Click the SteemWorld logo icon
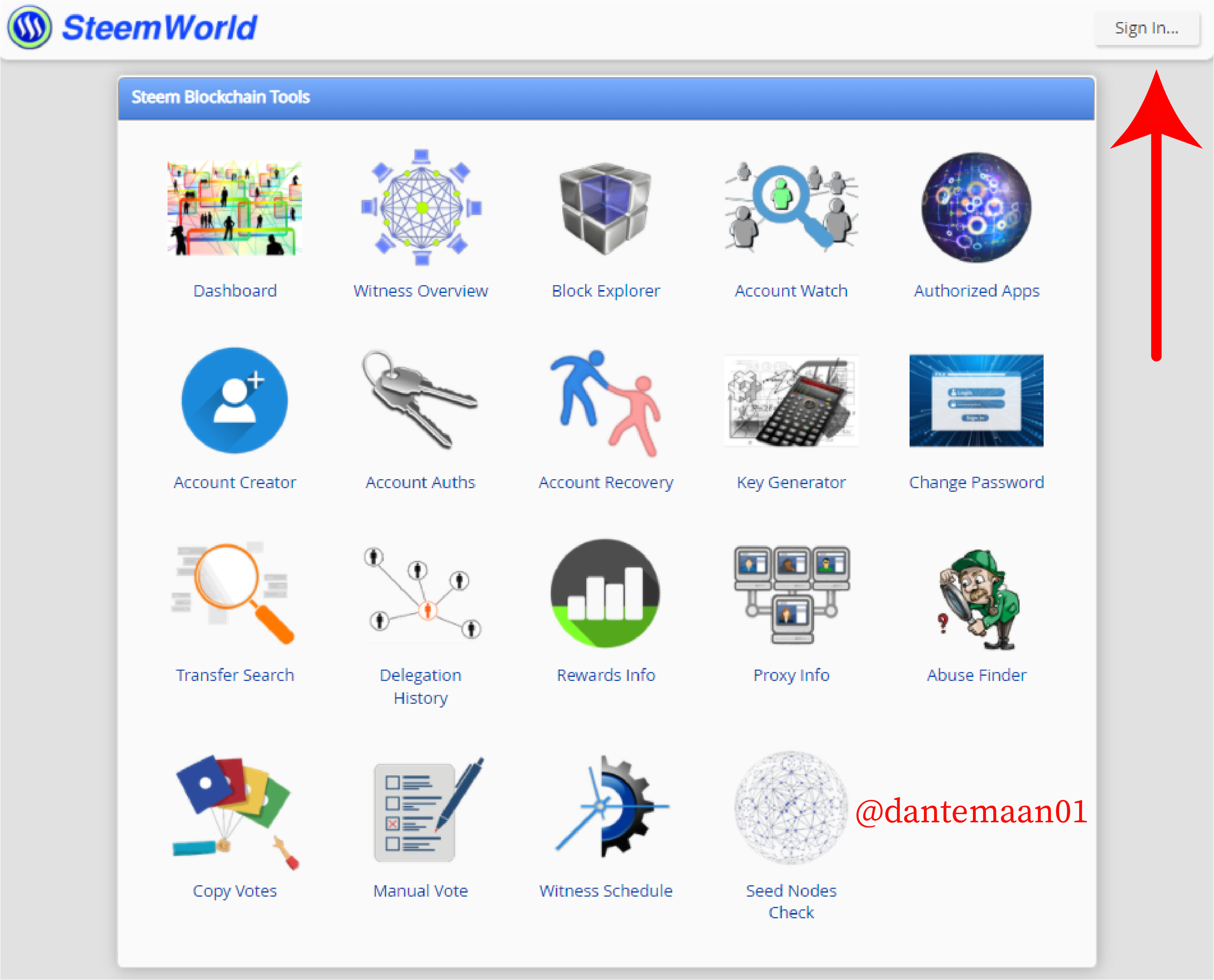The width and height of the screenshot is (1214, 980). tap(29, 27)
